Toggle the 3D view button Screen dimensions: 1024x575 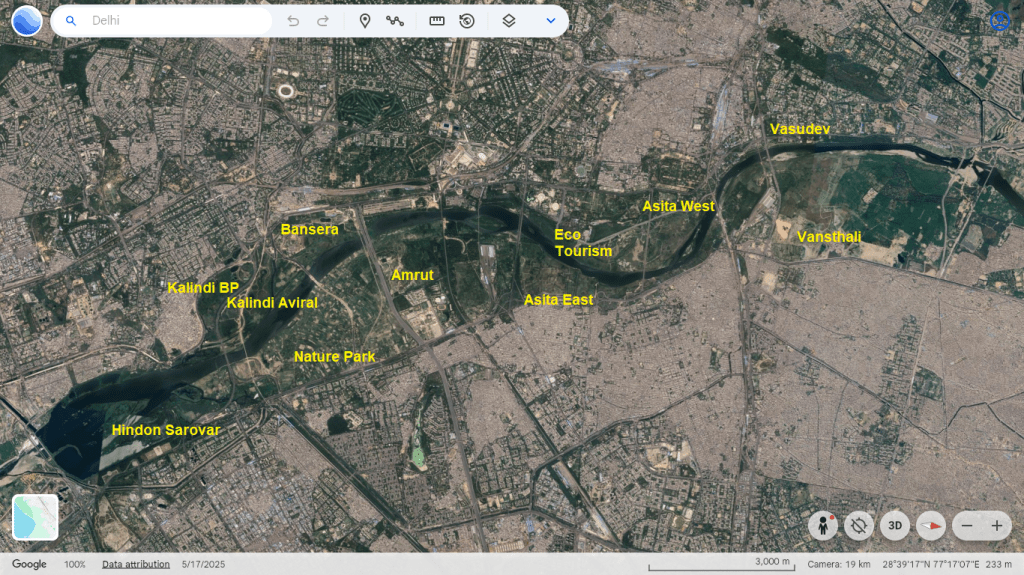pos(895,525)
